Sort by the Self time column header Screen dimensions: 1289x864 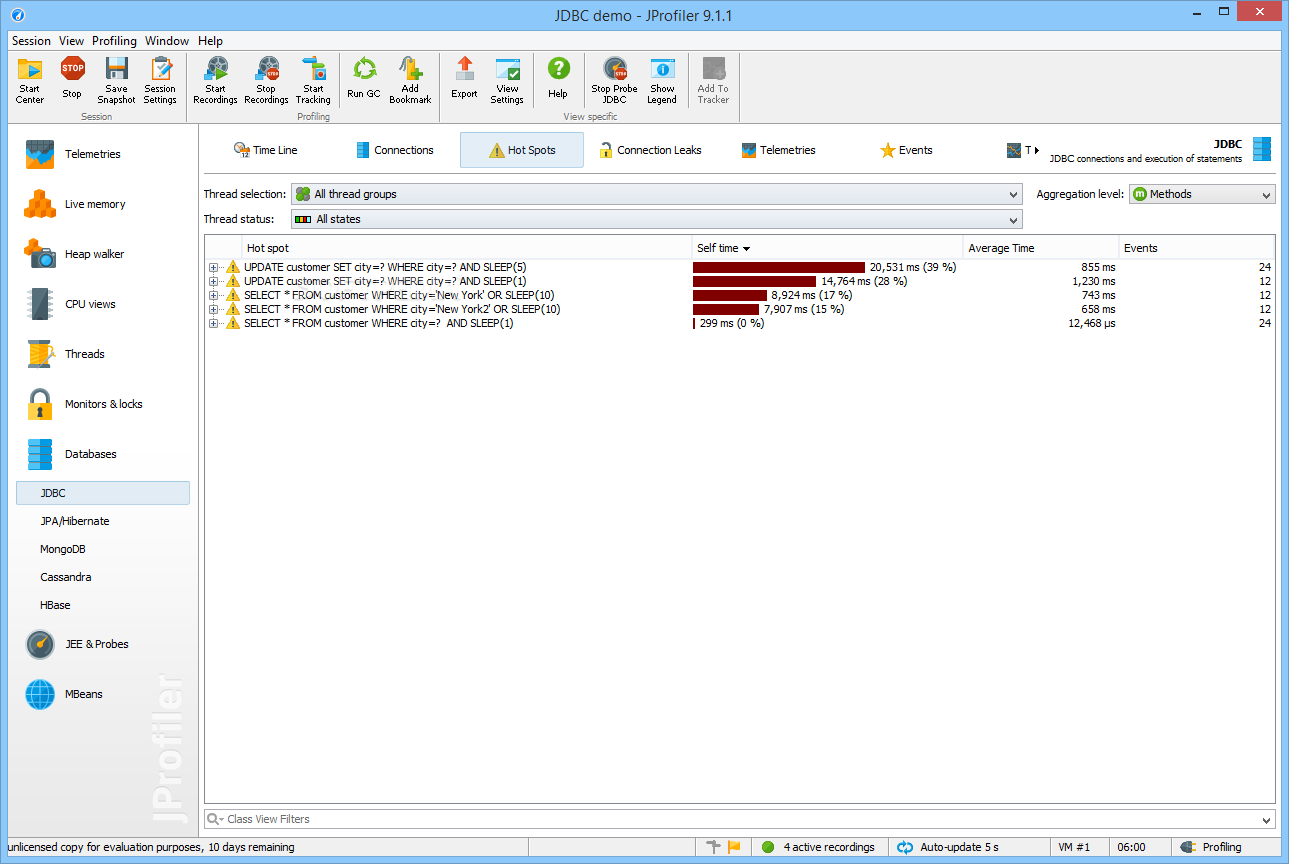coord(827,248)
